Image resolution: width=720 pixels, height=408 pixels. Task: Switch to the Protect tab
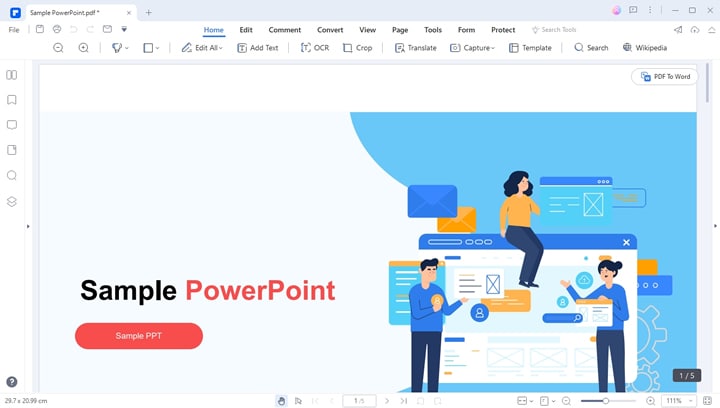tap(503, 30)
